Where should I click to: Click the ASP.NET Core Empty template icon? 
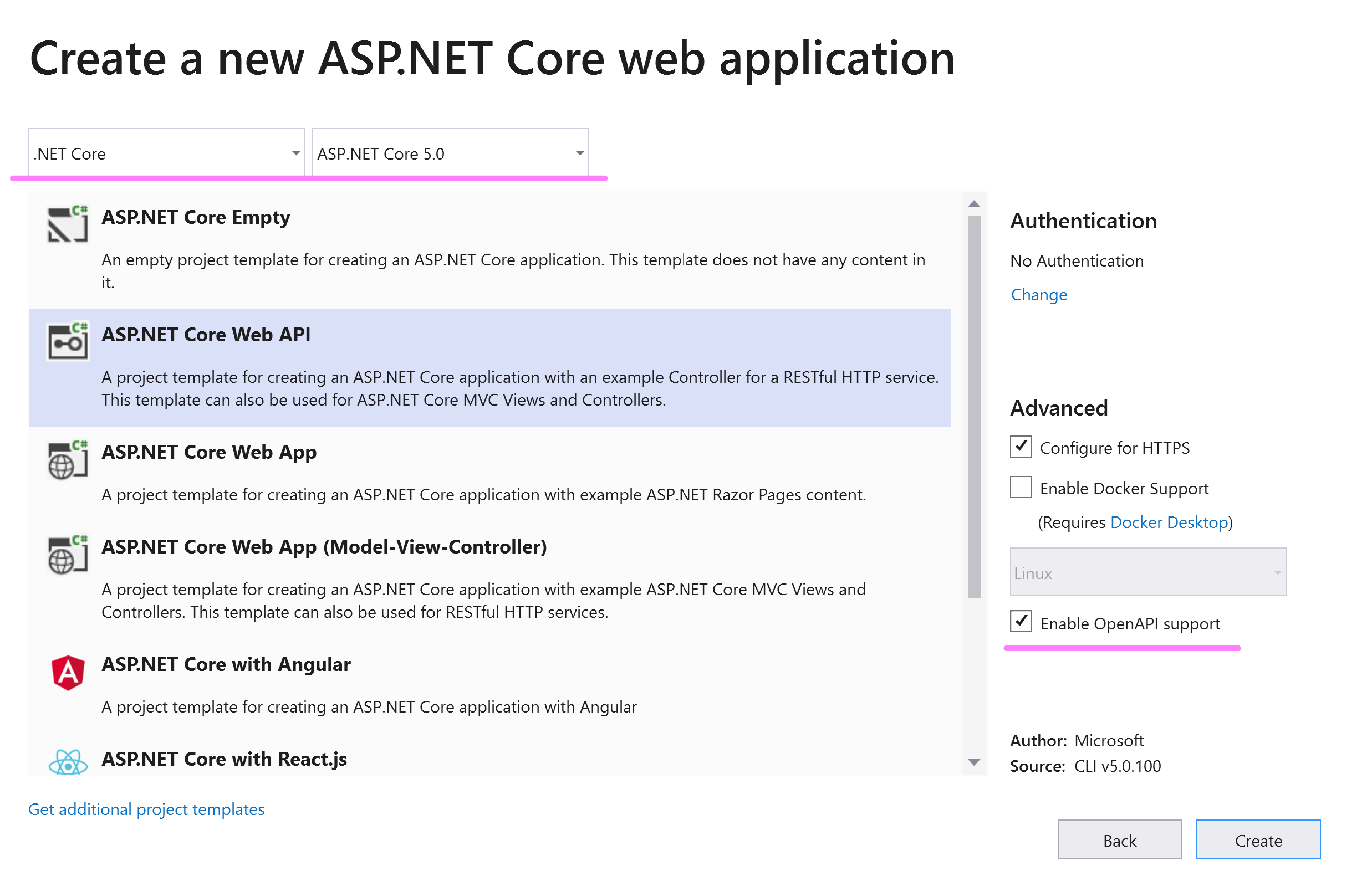[x=68, y=224]
